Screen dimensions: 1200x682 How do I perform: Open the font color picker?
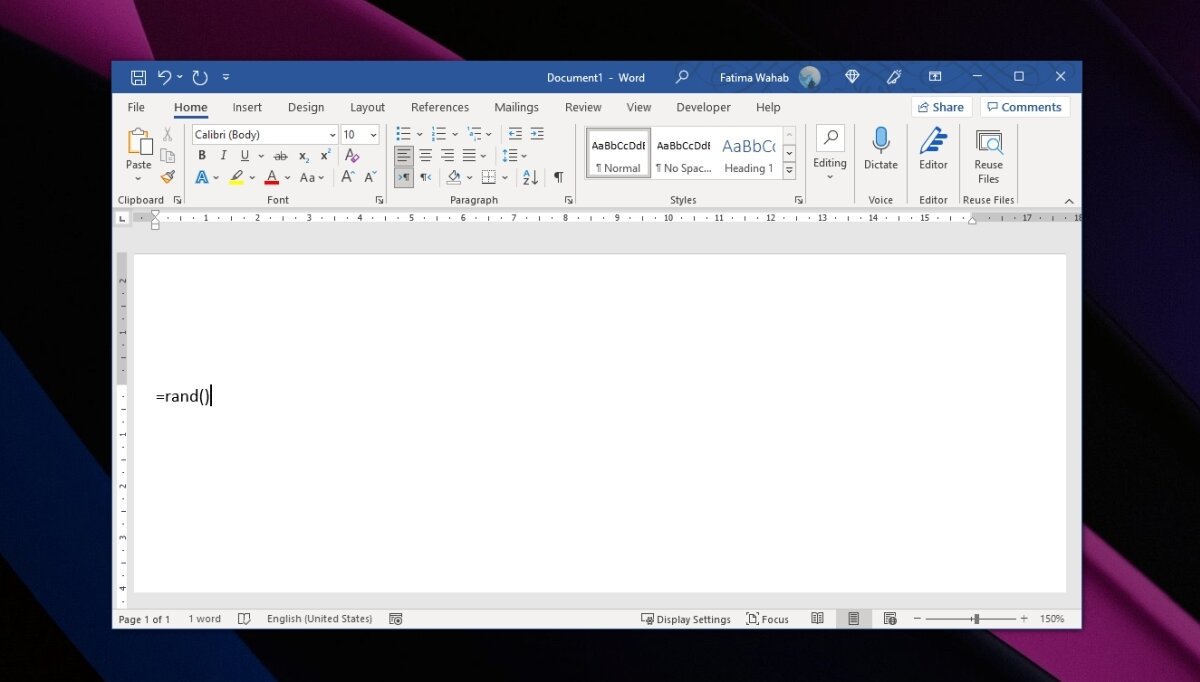click(x=288, y=177)
